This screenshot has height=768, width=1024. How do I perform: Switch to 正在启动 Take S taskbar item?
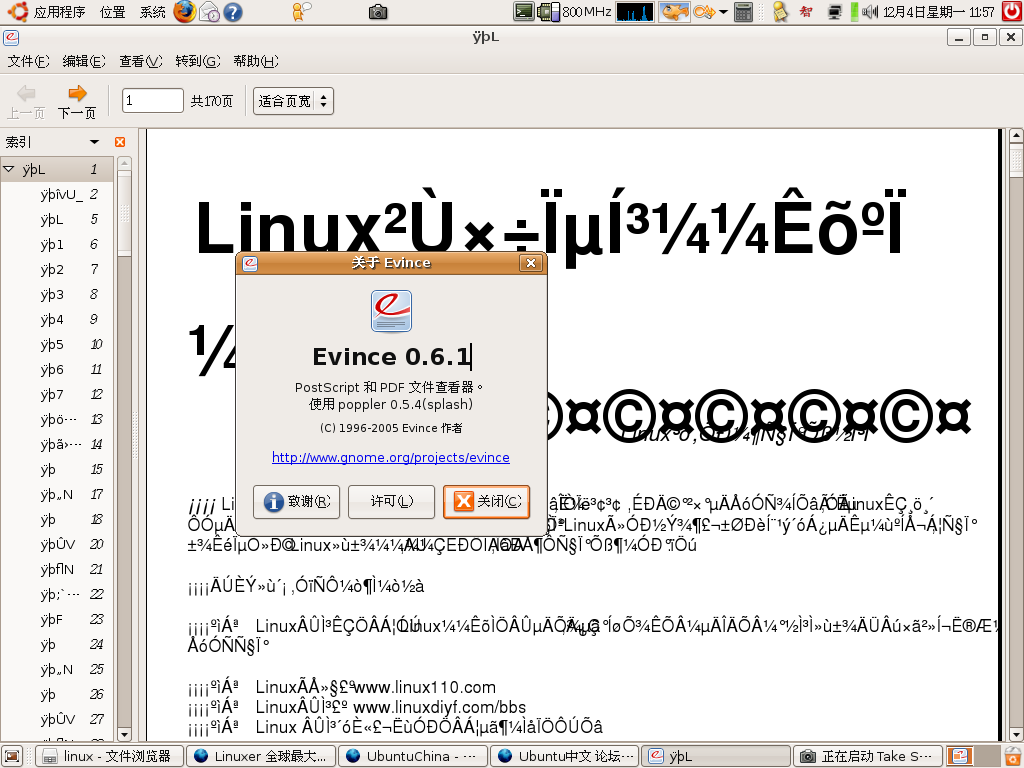pos(868,756)
